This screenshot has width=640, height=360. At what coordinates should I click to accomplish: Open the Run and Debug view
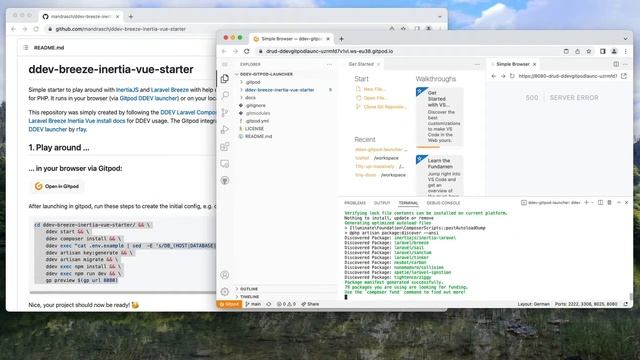point(225,130)
